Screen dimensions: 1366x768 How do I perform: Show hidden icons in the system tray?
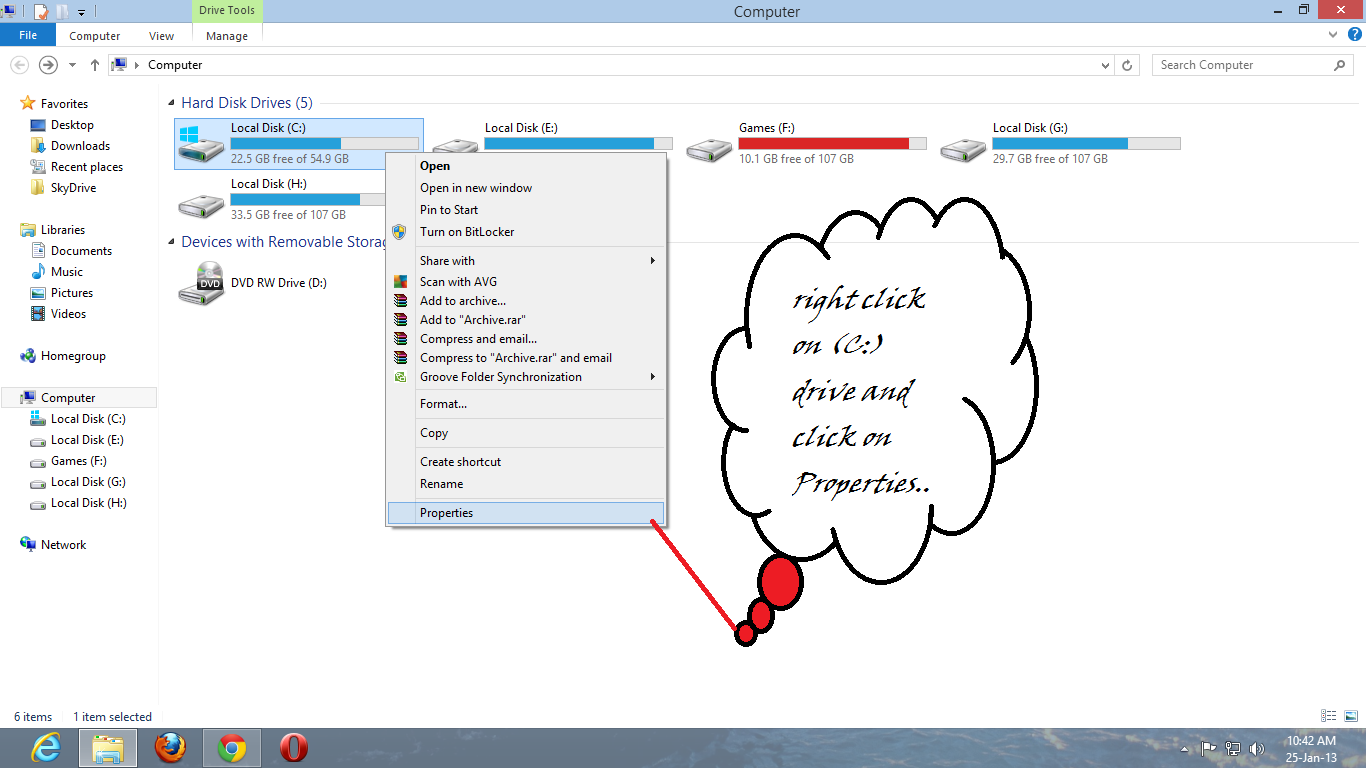(x=1184, y=748)
